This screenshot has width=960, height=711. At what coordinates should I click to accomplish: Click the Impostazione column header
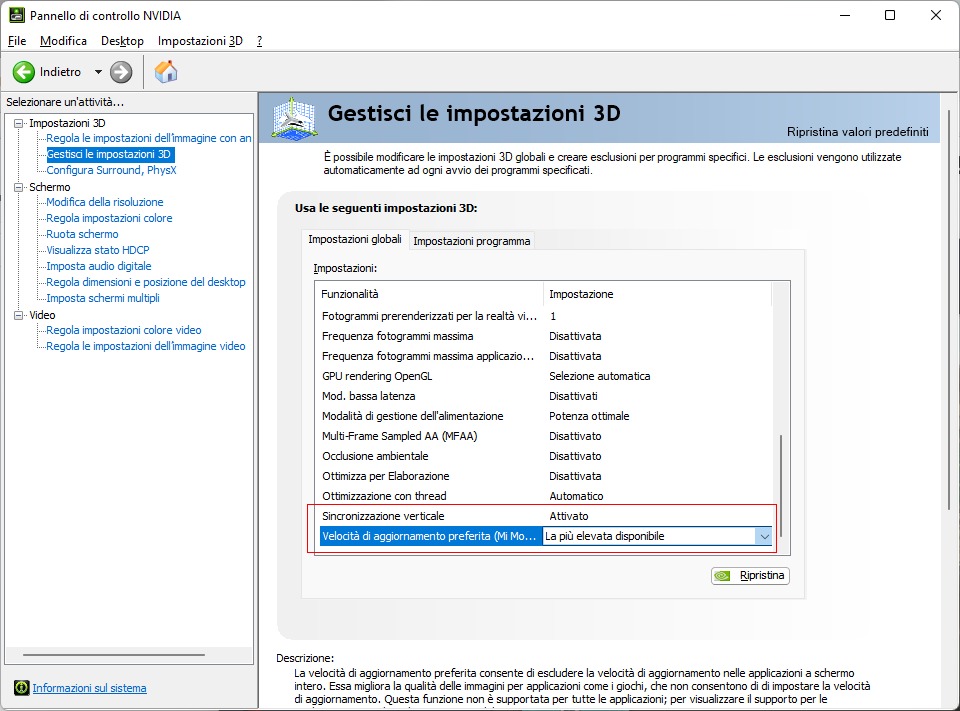tap(658, 294)
